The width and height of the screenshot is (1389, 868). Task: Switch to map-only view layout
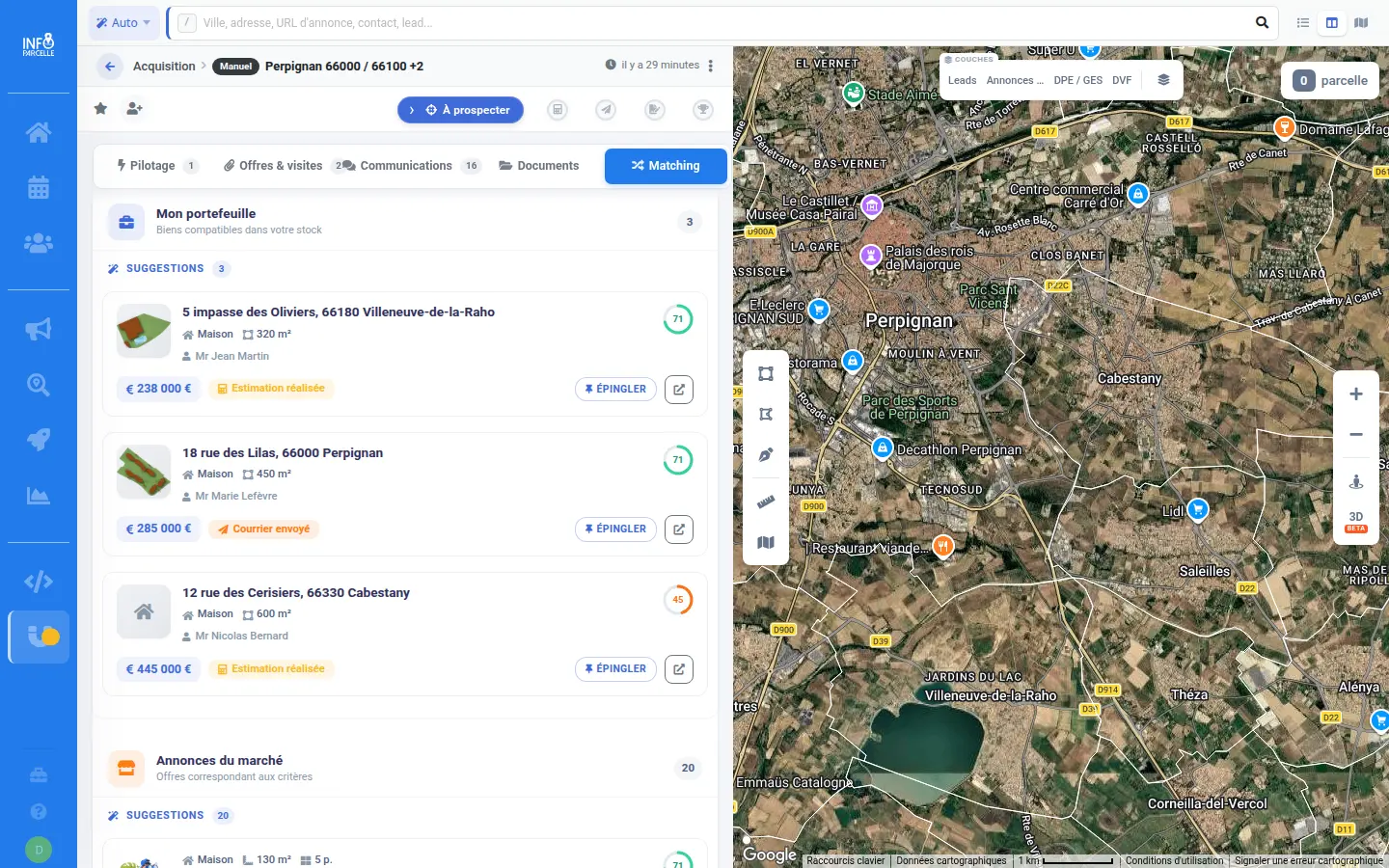[x=1361, y=22]
